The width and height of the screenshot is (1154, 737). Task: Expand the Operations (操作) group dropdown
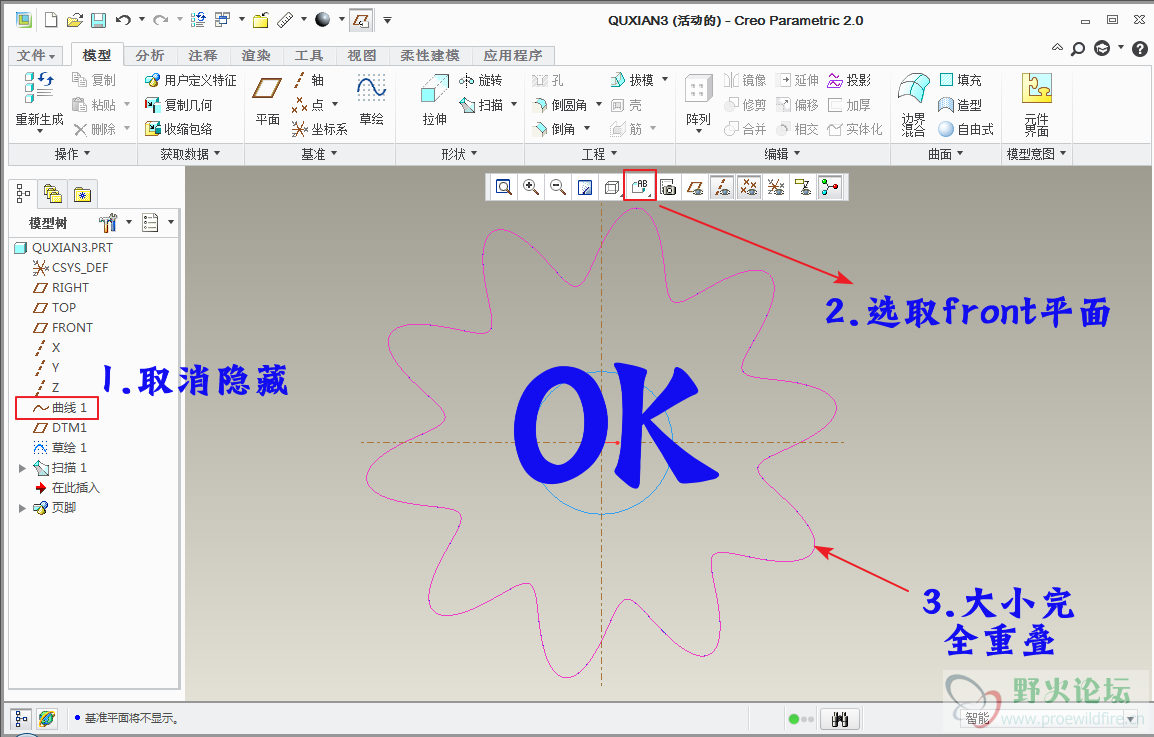(72, 154)
